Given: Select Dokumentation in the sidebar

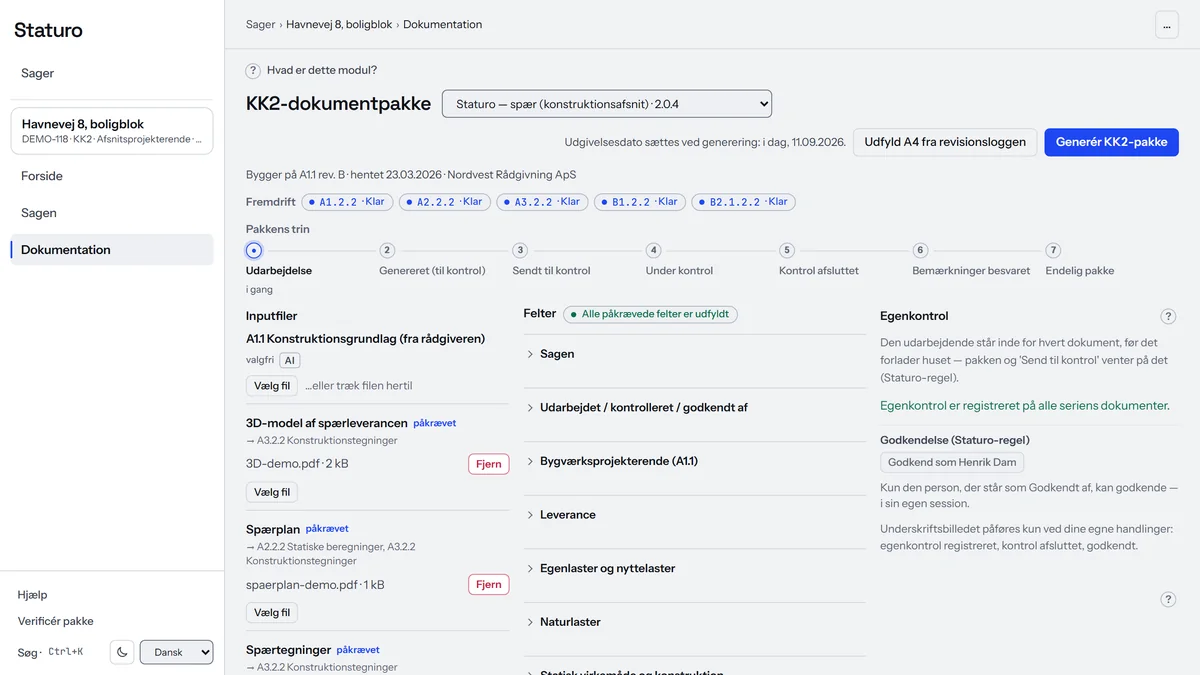Looking at the screenshot, I should [112, 250].
